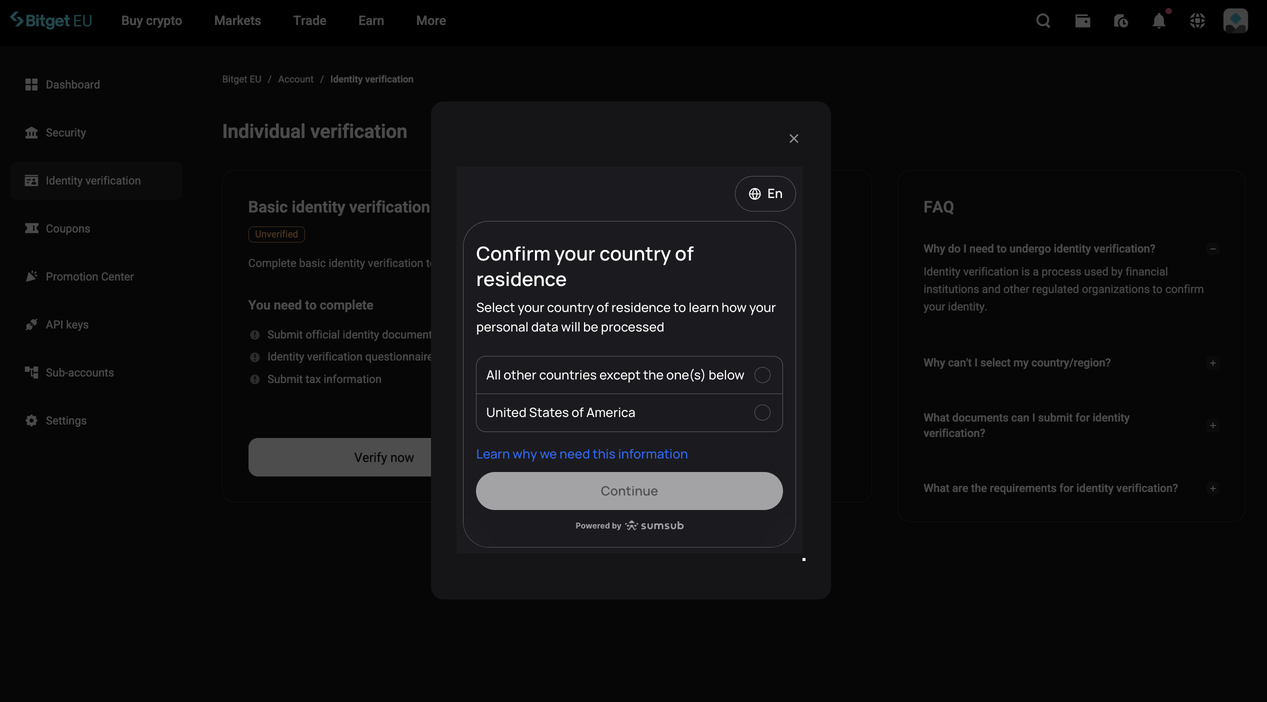Screen dimensions: 1267x702
Task: Click the Unverified status badge
Action: 276,234
